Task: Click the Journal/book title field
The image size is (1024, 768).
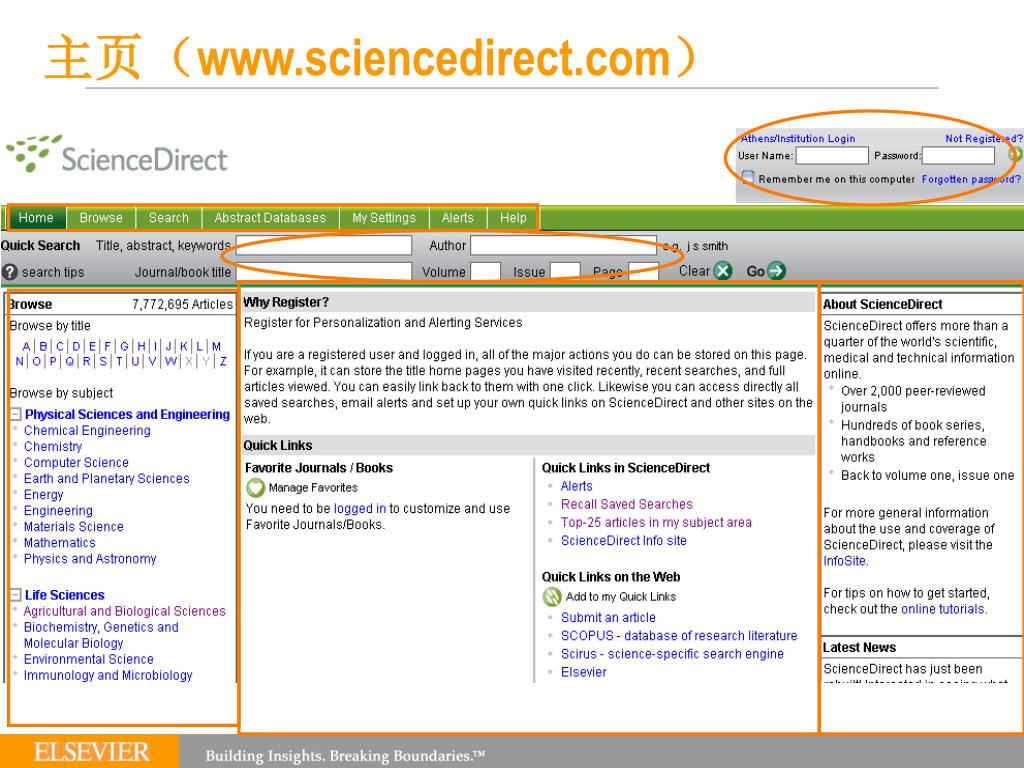Action: [x=324, y=272]
